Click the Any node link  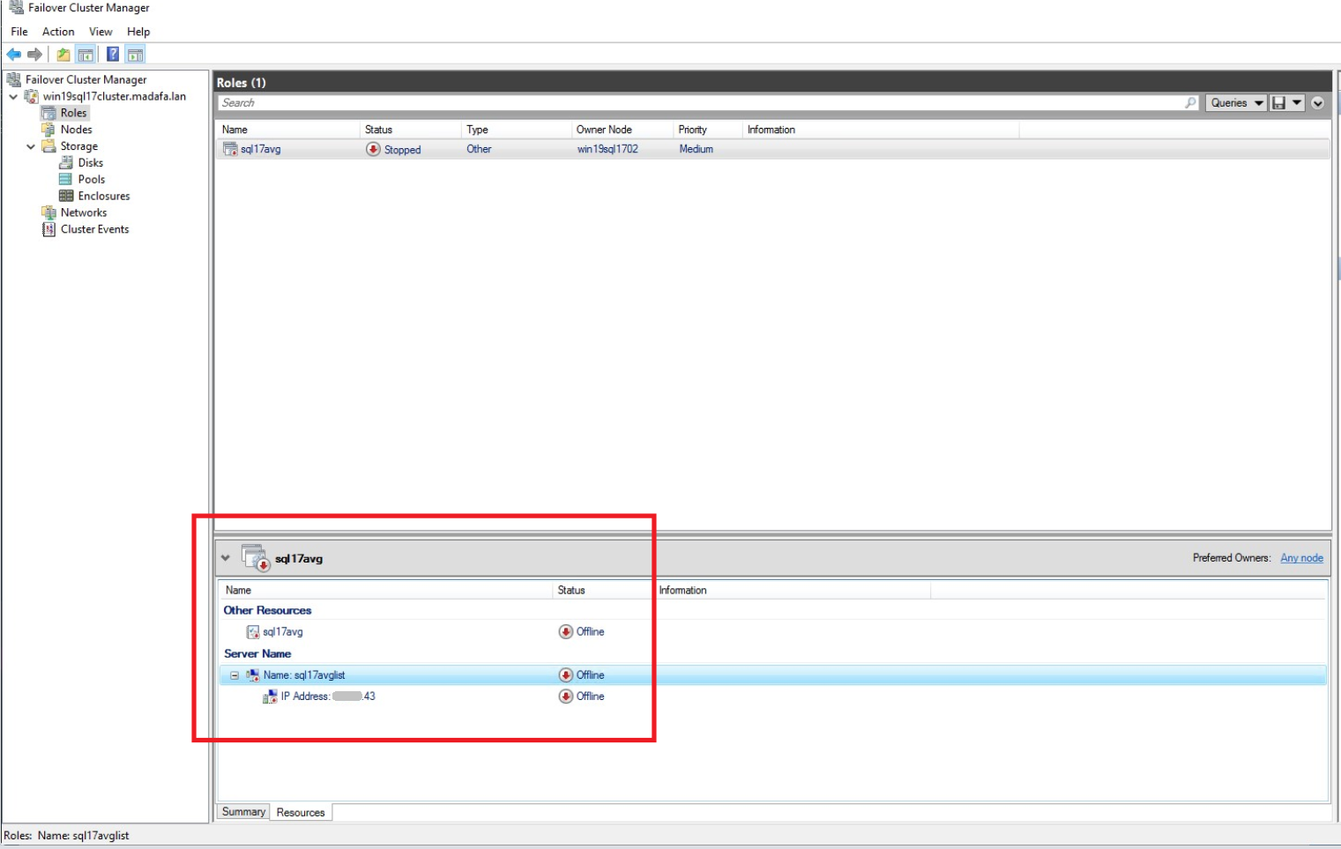(x=1302, y=558)
